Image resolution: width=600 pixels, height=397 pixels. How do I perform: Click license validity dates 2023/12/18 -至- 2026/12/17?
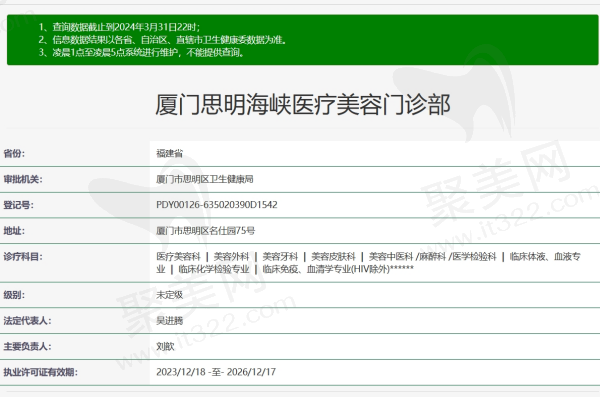[x=216, y=372]
